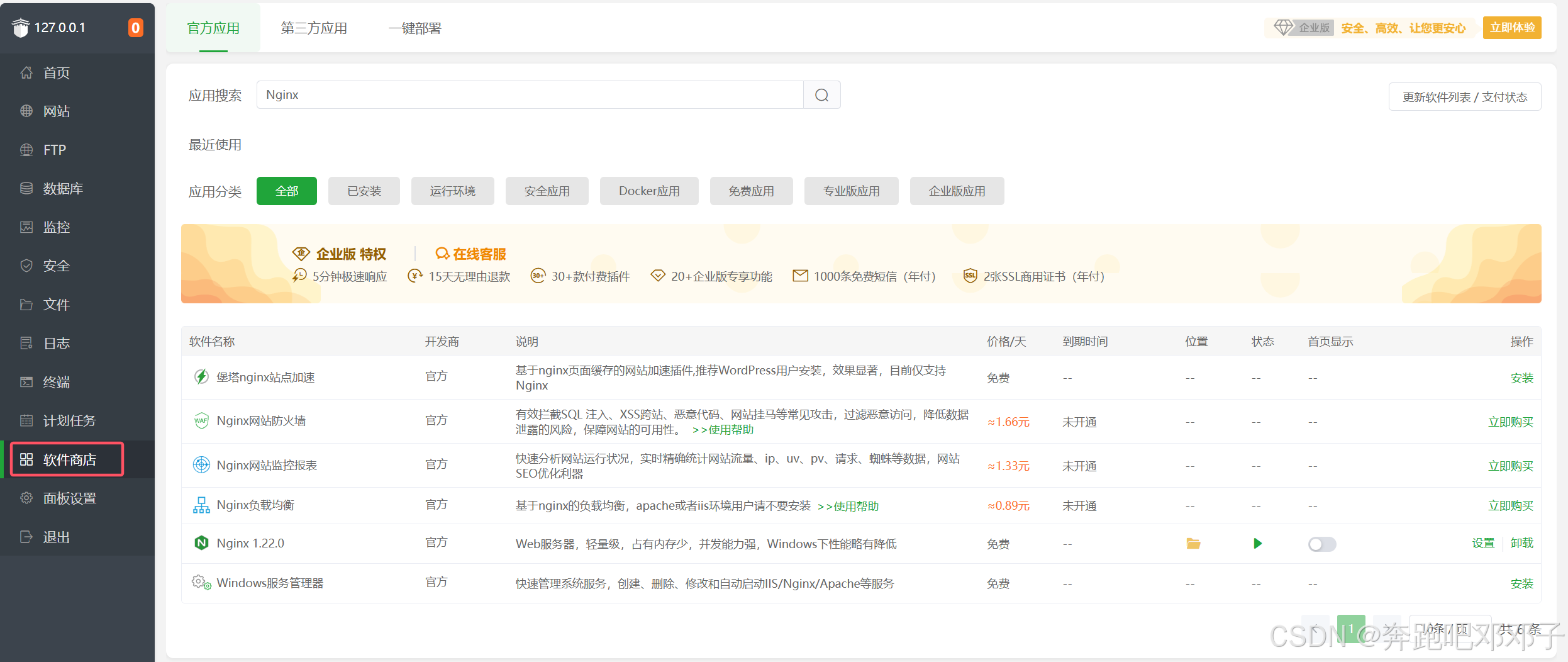Click the WAF icon for Nginx网站防火墙

pos(201,420)
